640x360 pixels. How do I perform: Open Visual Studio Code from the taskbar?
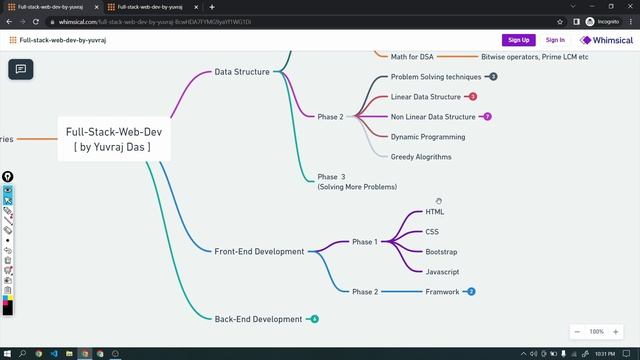coord(54,353)
